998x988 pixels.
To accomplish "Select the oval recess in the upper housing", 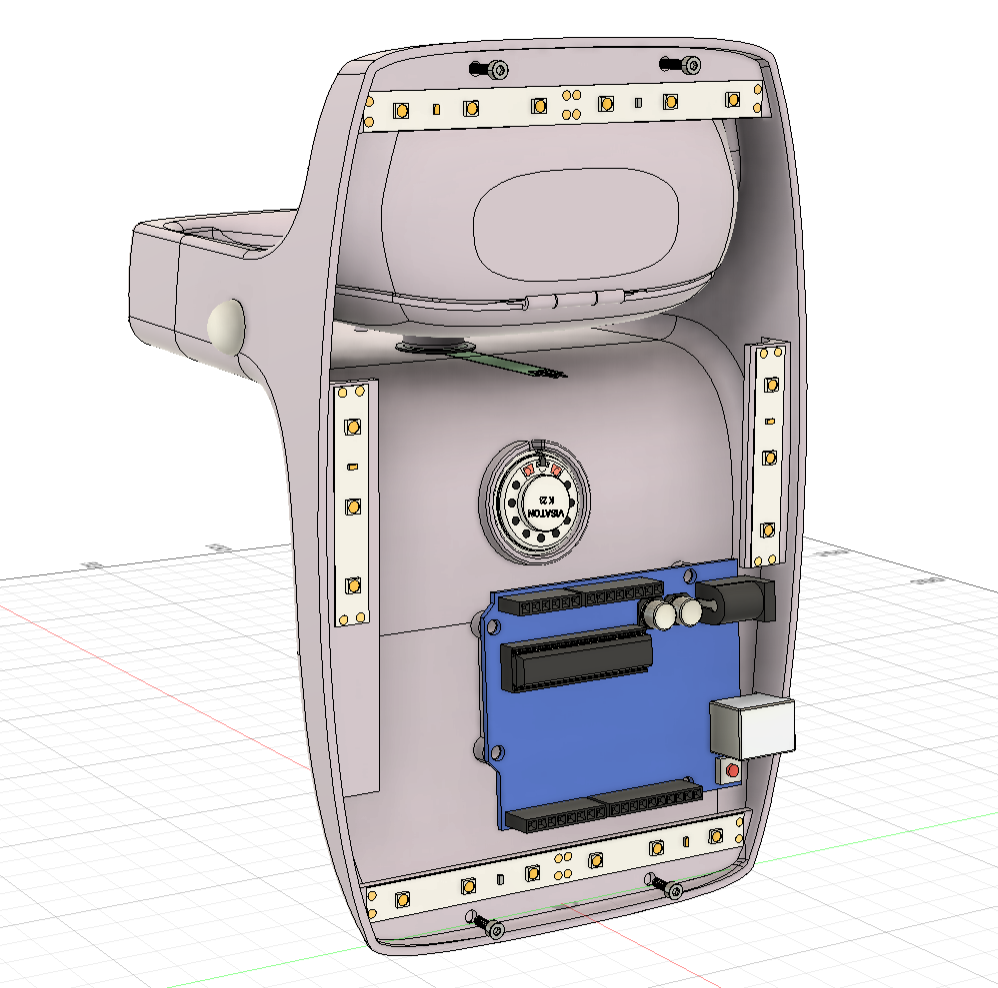I will click(x=575, y=224).
